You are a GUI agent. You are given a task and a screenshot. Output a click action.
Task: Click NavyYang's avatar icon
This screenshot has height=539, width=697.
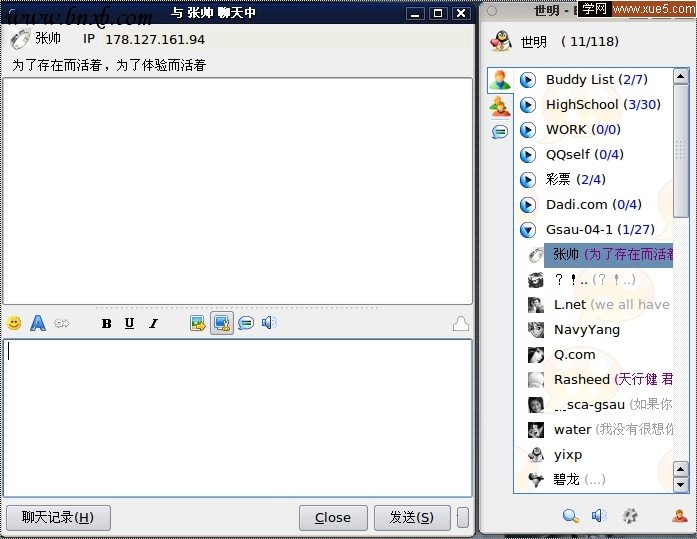click(536, 330)
